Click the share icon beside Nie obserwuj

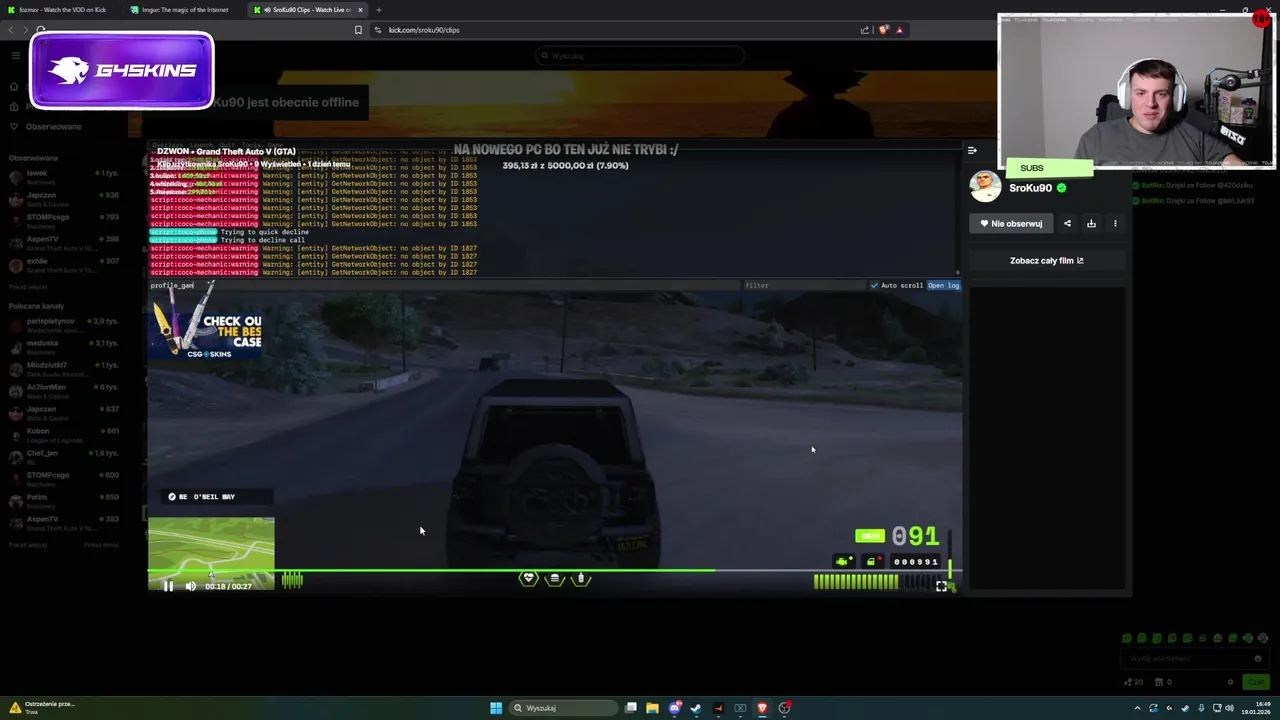(x=1067, y=224)
